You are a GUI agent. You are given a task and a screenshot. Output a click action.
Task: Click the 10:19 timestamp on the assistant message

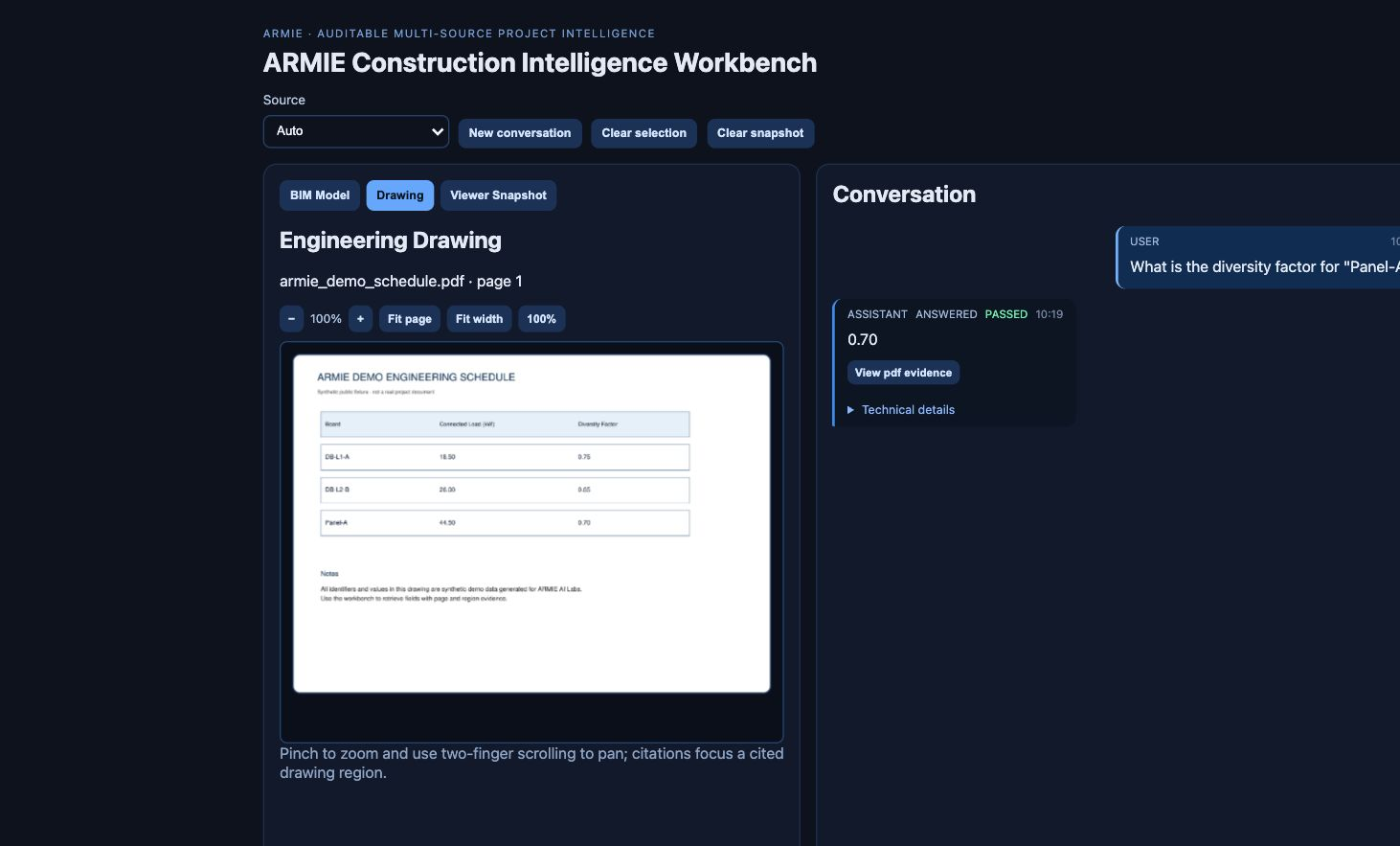[1050, 314]
